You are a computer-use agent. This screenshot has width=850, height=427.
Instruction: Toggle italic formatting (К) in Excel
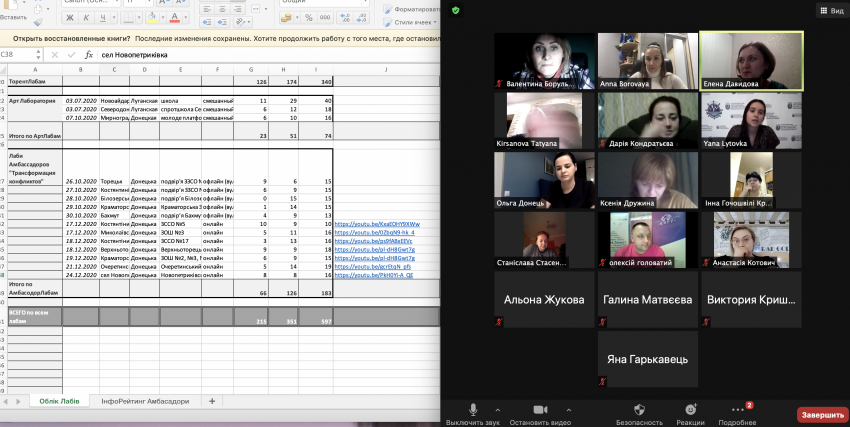pyautogui.click(x=86, y=18)
